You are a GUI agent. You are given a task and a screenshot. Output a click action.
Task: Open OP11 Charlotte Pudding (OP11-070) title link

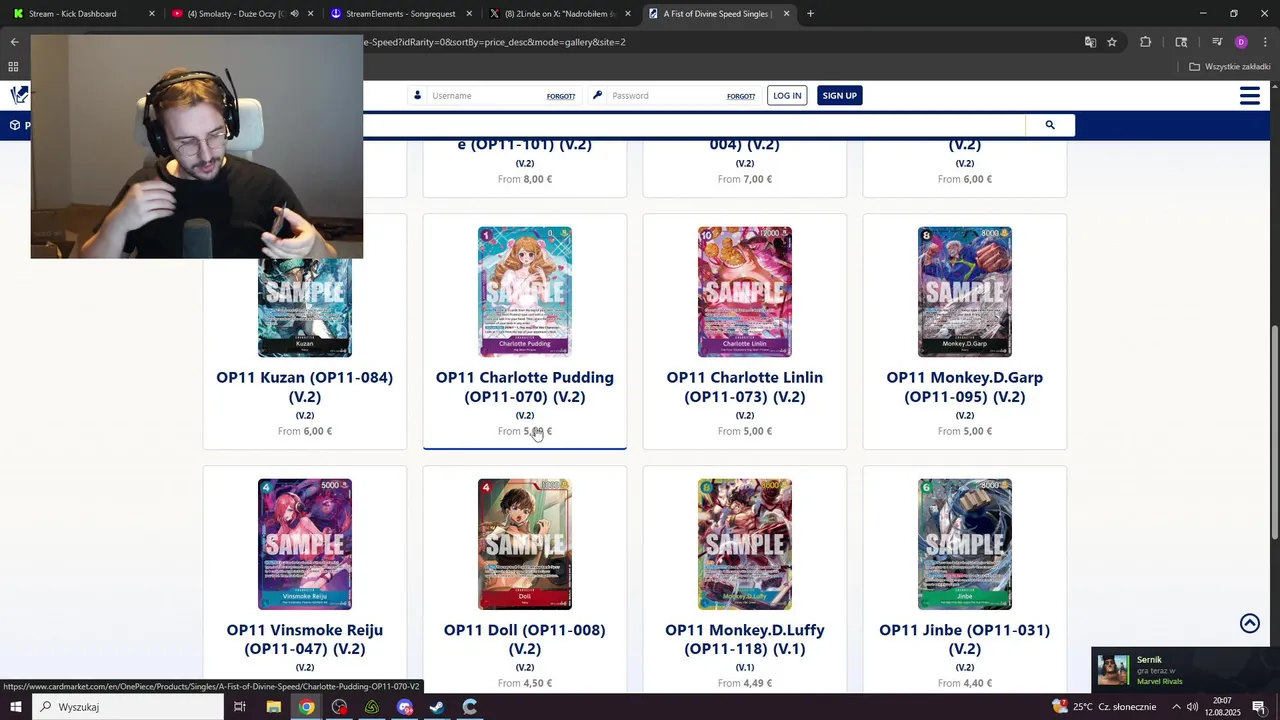pos(525,387)
